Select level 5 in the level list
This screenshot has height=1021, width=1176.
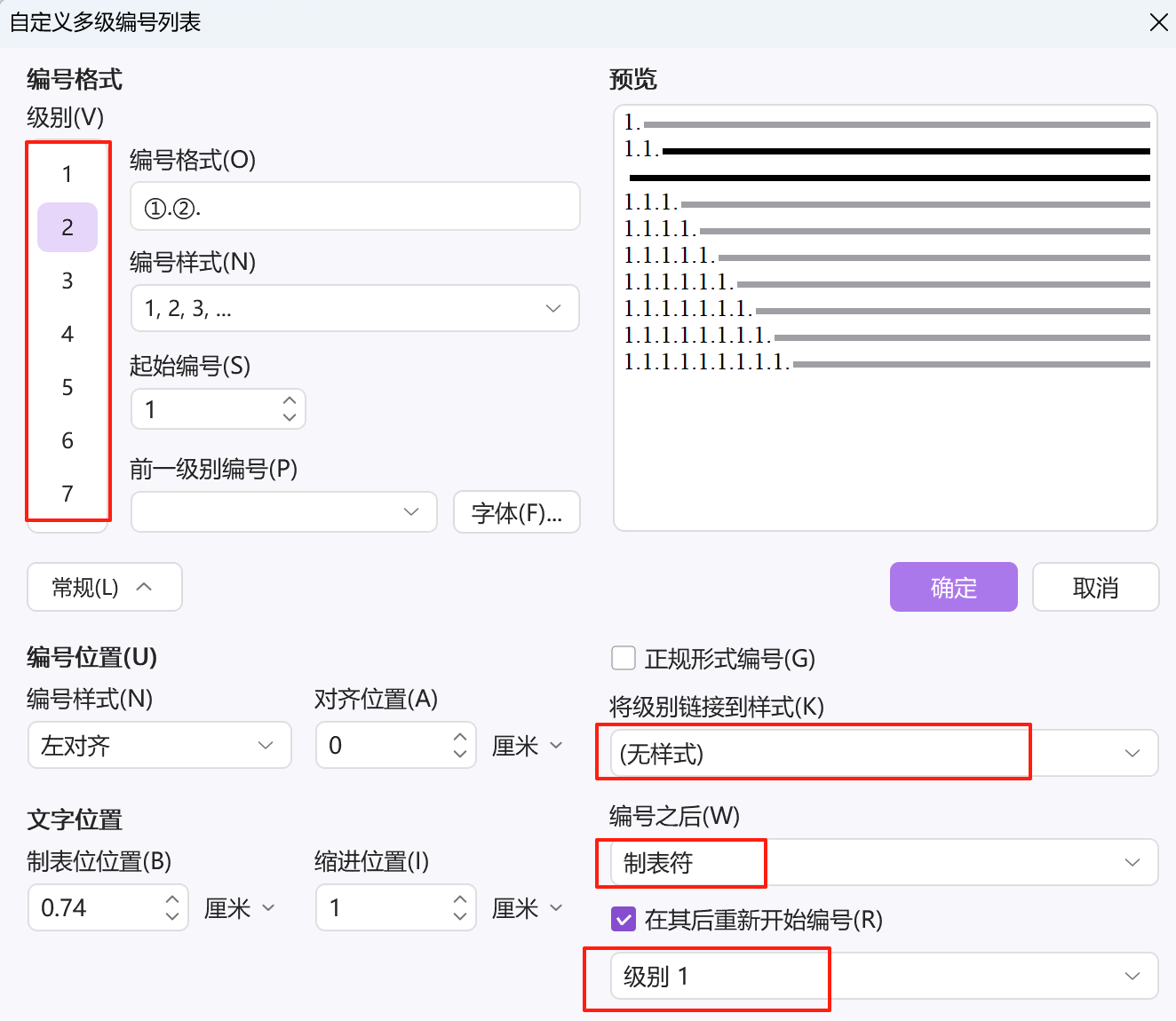[68, 387]
